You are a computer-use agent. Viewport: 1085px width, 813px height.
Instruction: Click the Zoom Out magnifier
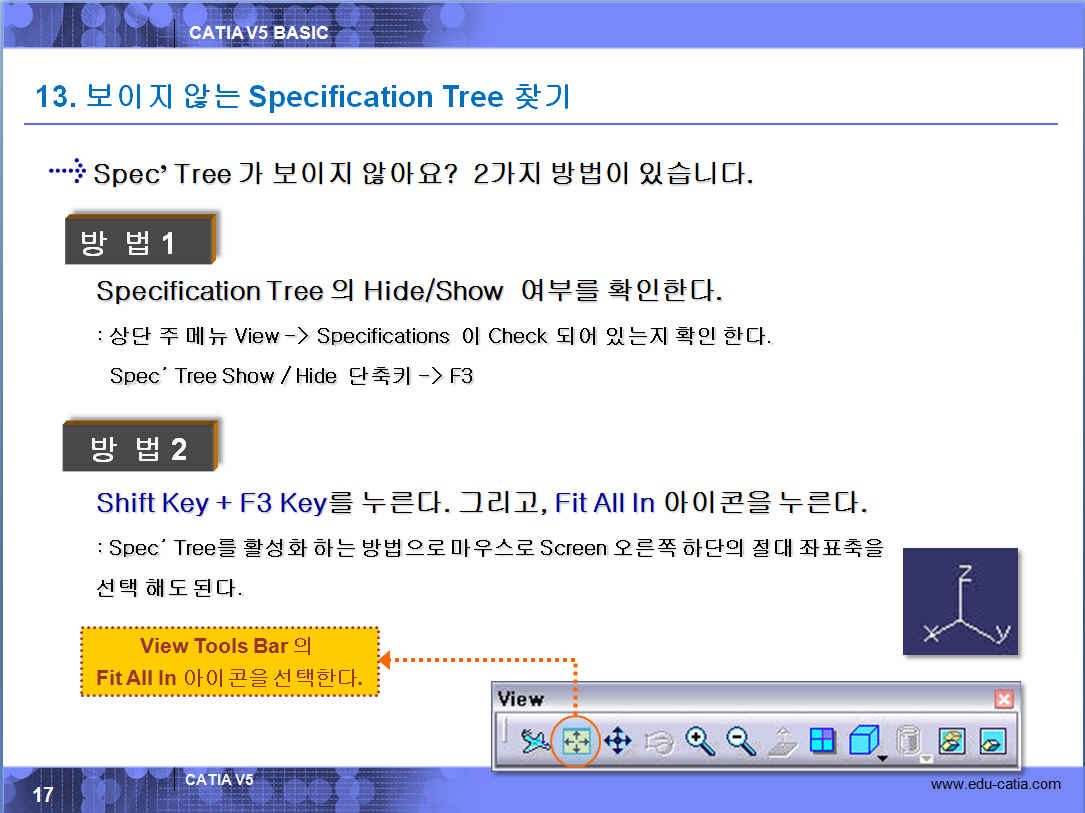pyautogui.click(x=741, y=742)
